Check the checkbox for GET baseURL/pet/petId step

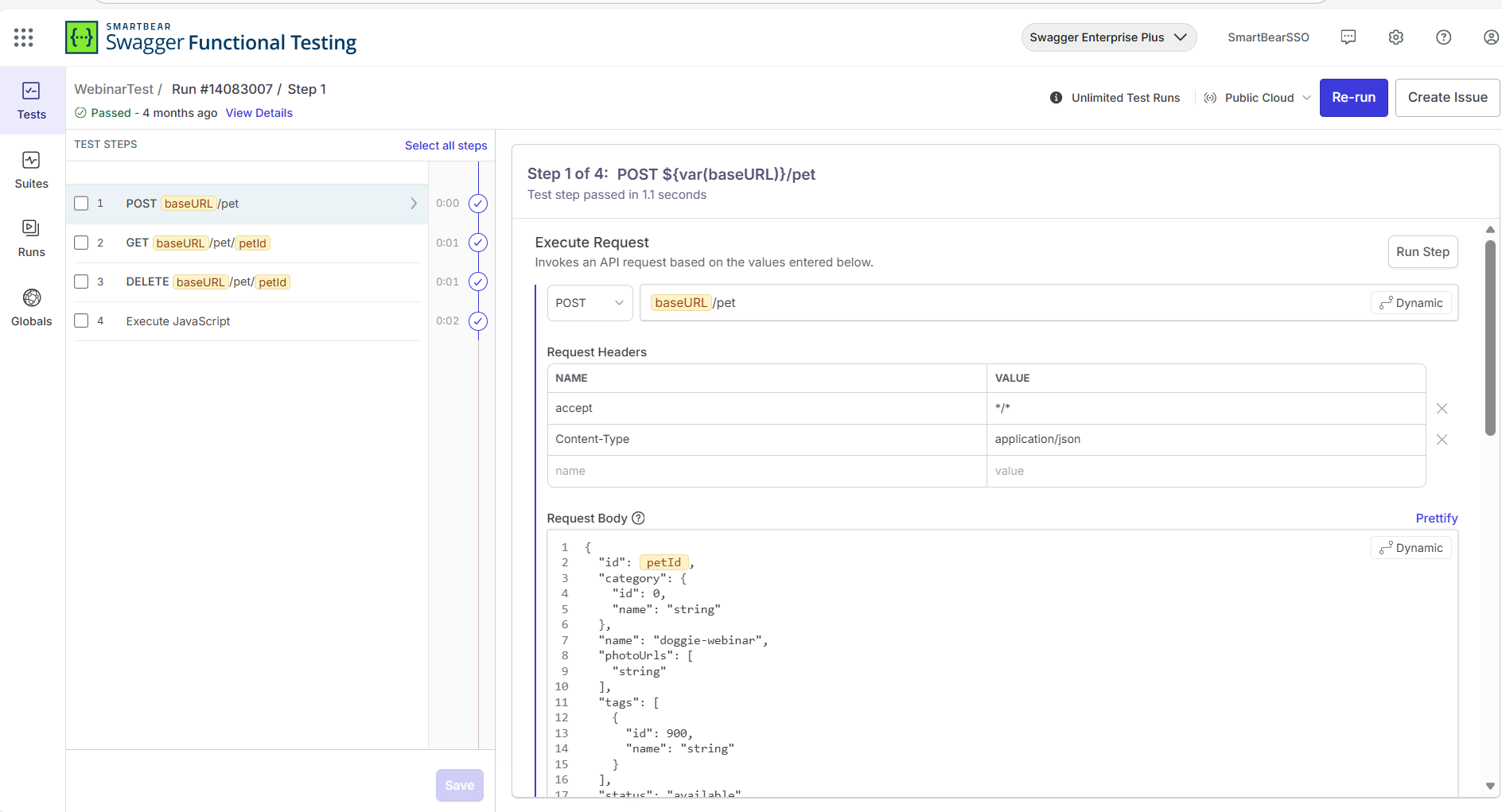[81, 243]
